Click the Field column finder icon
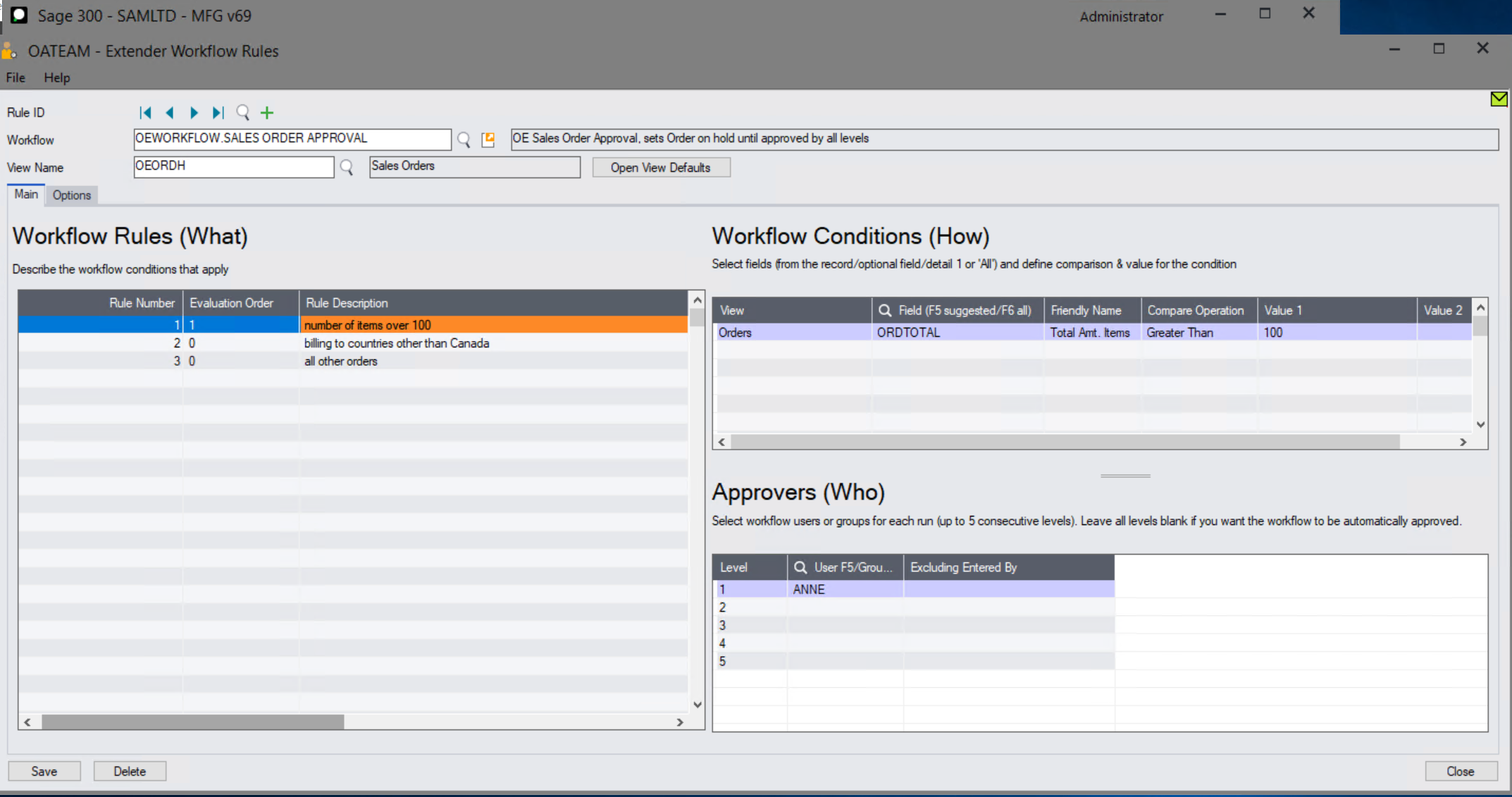Screen dimensions: 1512x797 point(883,310)
